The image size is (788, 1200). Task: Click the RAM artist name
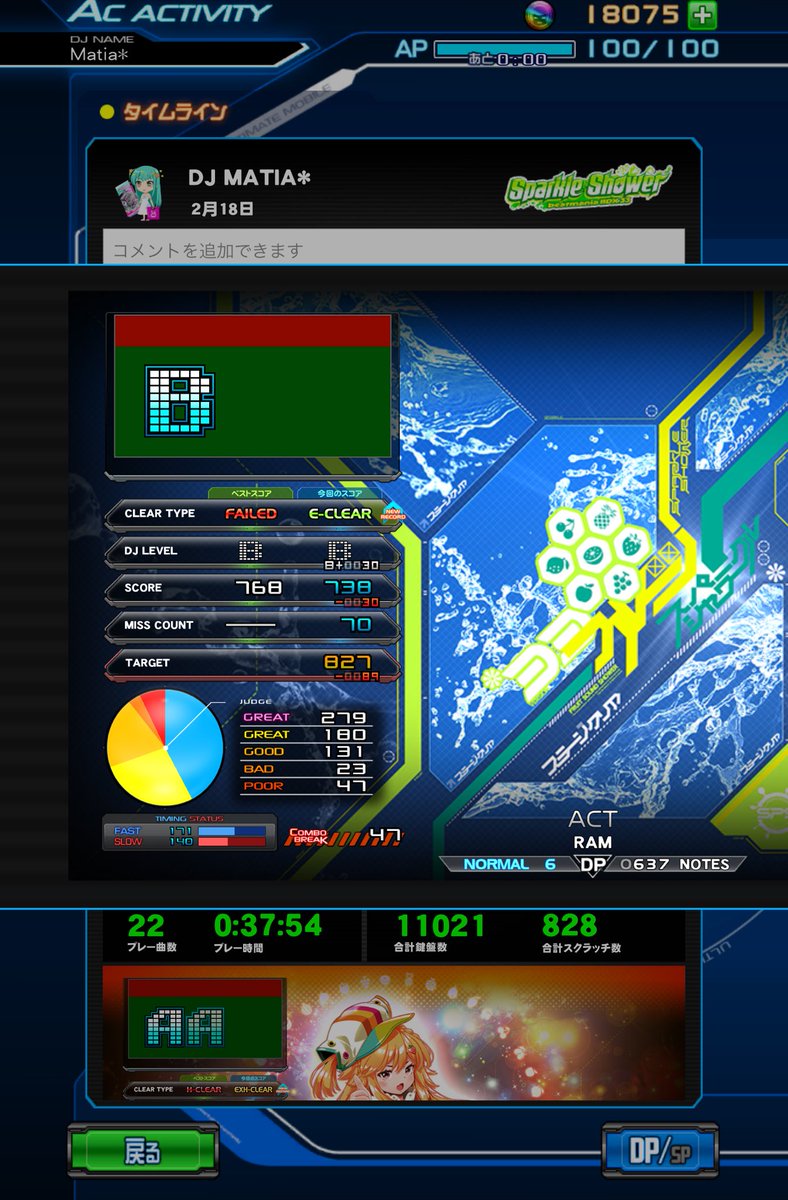point(593,843)
